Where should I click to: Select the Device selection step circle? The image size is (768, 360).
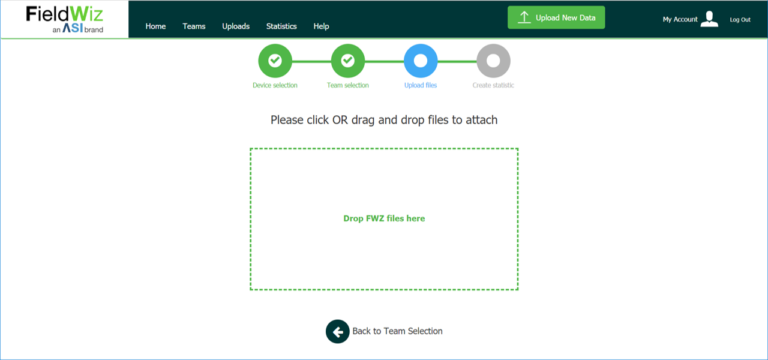point(275,61)
